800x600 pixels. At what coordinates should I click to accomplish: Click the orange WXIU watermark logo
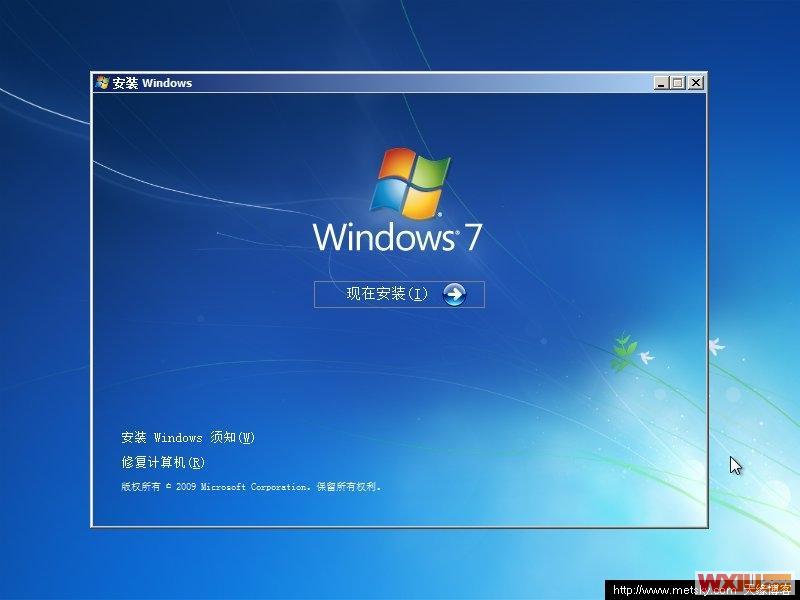[x=736, y=580]
